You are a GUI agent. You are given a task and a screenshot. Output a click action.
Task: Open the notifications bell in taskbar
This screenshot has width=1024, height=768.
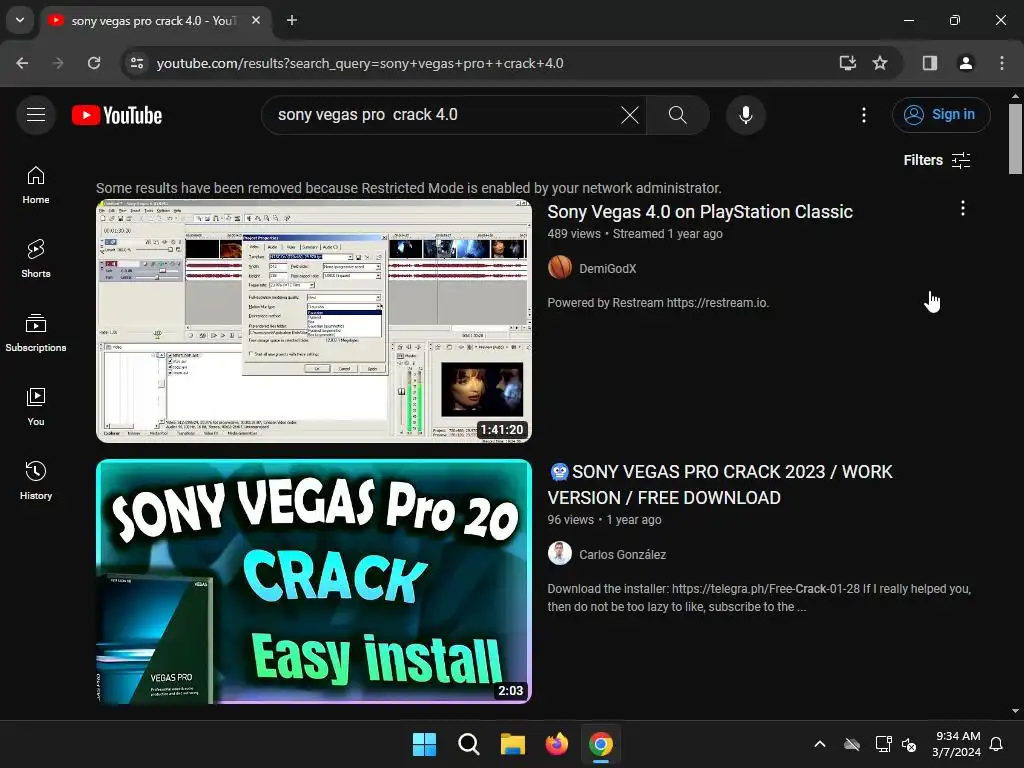click(x=997, y=744)
